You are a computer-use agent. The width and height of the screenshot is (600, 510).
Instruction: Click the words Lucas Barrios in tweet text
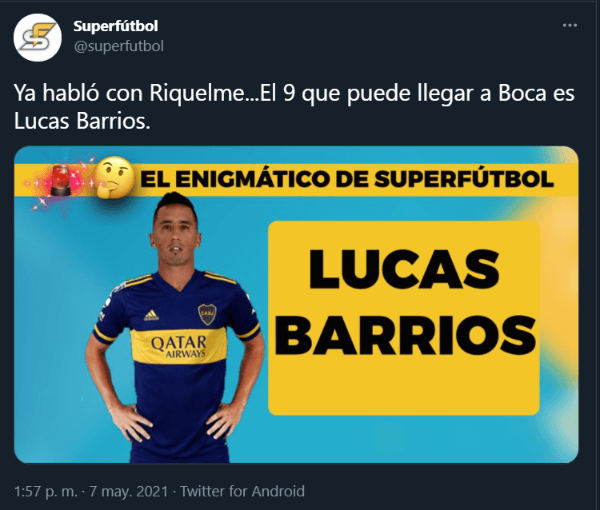pos(82,121)
